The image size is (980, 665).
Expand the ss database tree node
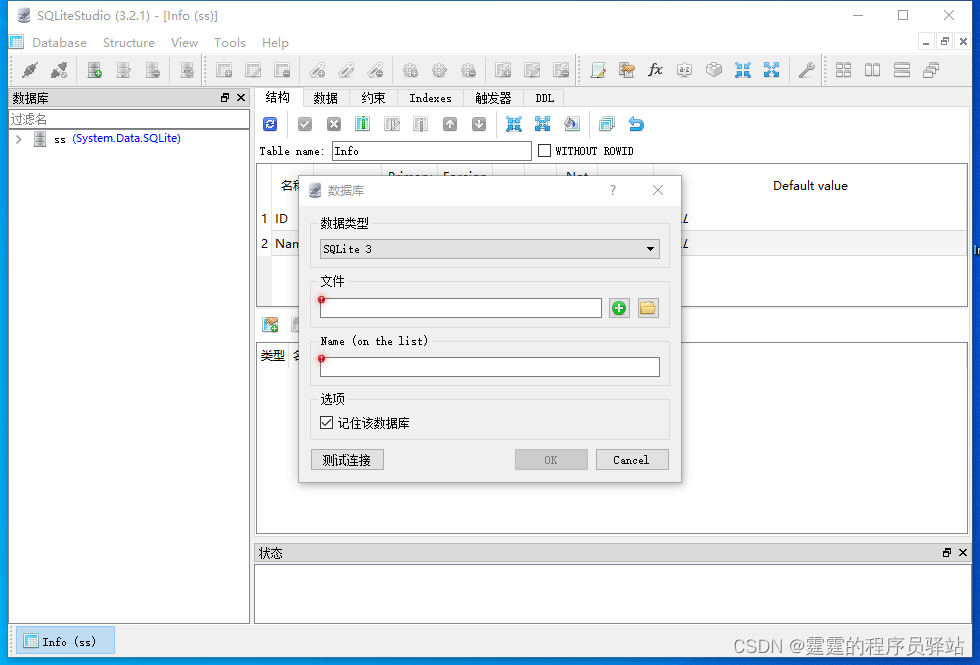point(19,139)
